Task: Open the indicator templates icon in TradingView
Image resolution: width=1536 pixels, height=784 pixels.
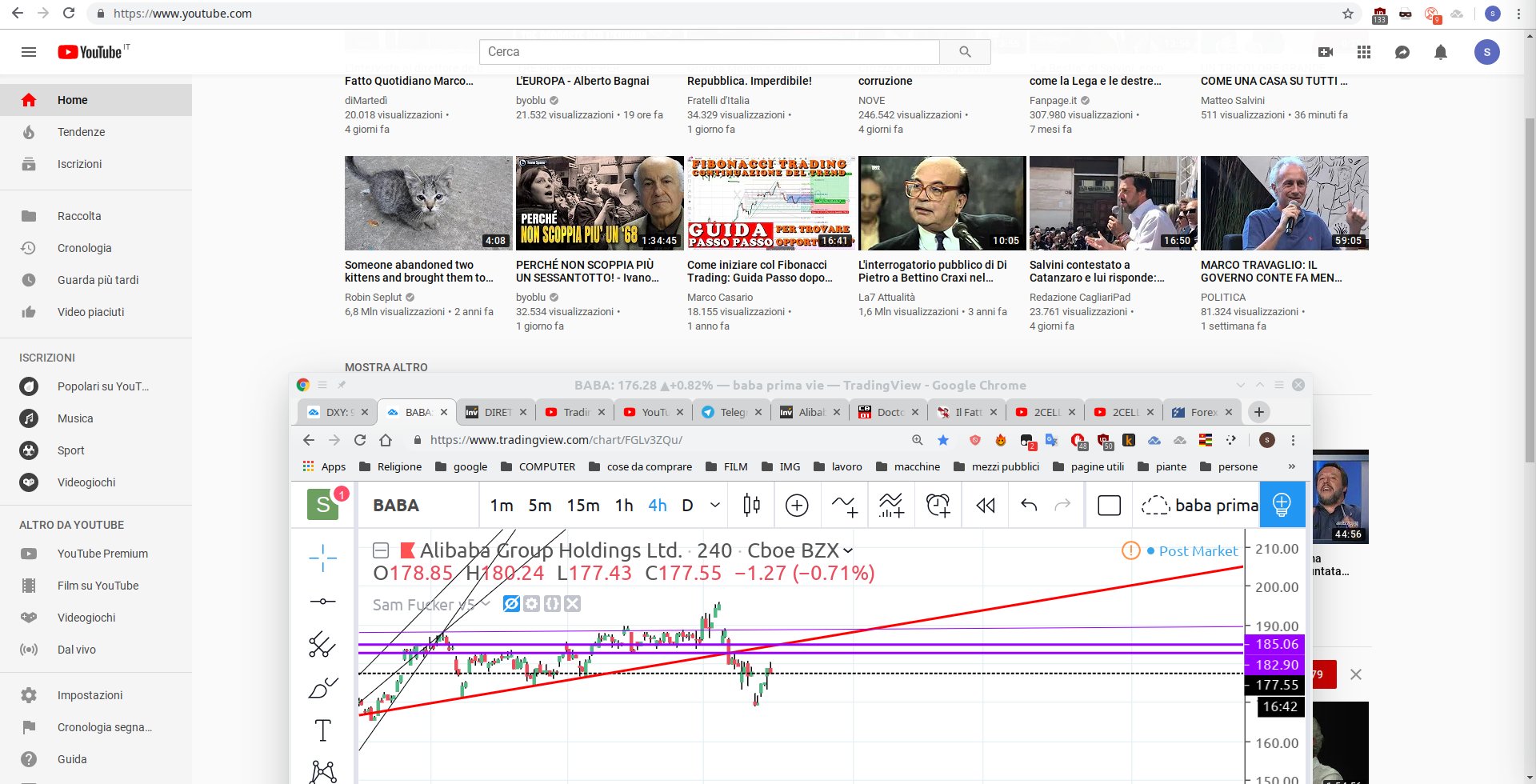Action: pyautogui.click(x=891, y=505)
